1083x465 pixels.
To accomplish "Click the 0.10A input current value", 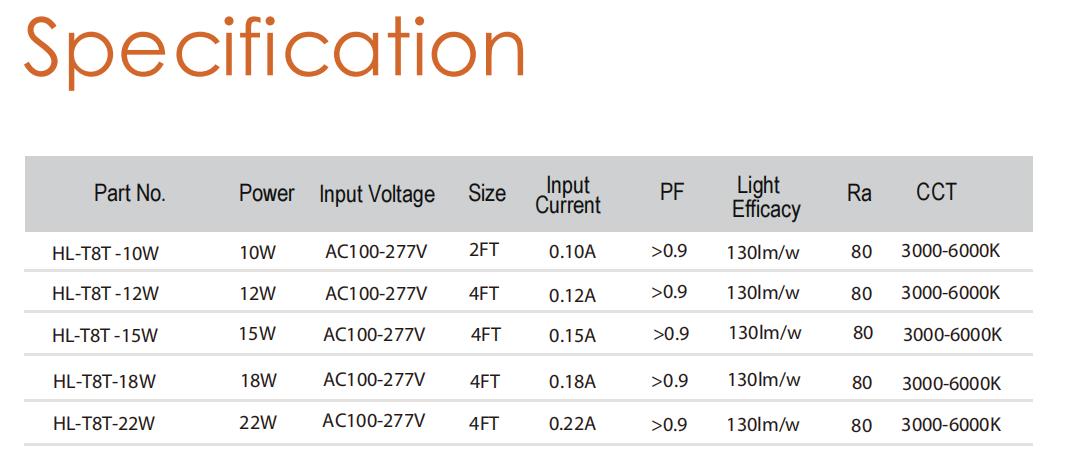I will coord(573,252).
